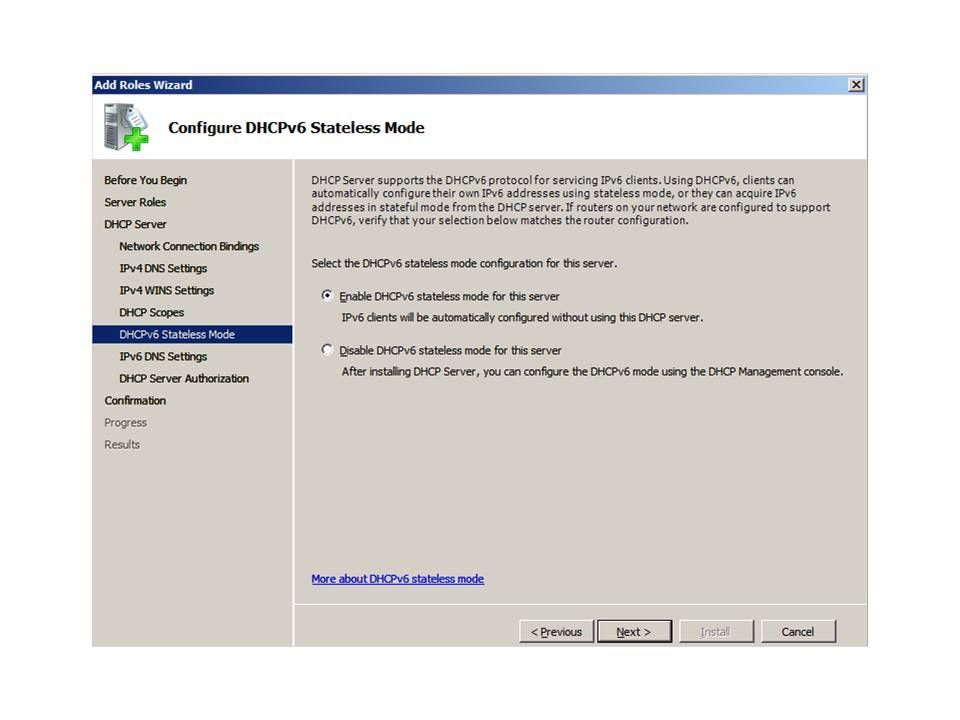The image size is (960, 720).
Task: Go to DHCP Scopes page
Action: tap(152, 312)
